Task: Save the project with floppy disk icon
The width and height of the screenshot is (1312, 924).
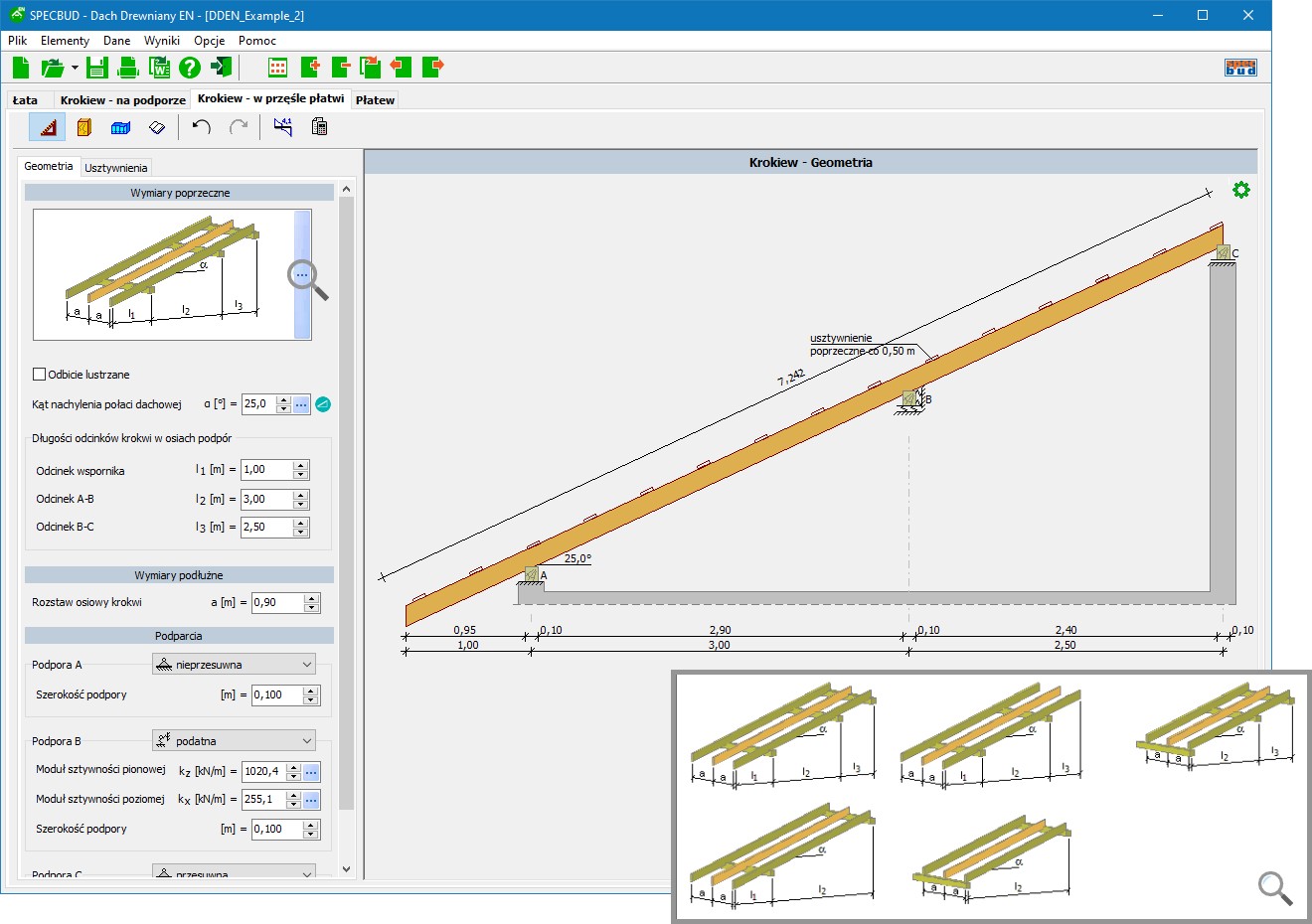Action: point(96,68)
